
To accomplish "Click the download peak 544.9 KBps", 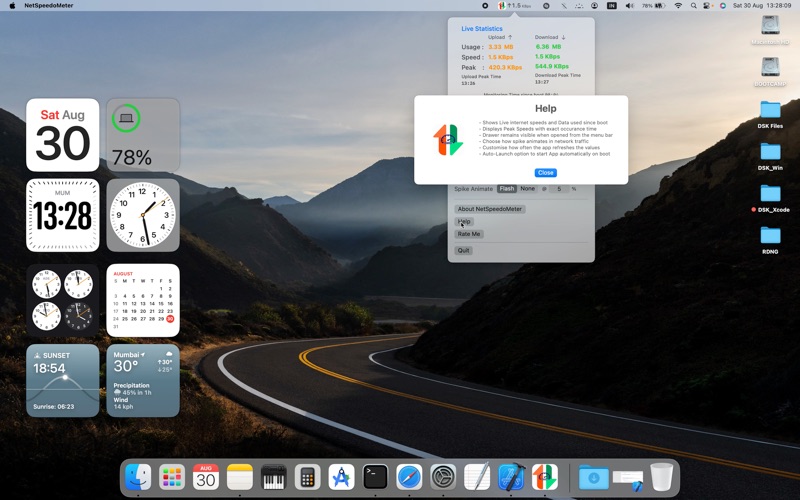I will [552, 66].
